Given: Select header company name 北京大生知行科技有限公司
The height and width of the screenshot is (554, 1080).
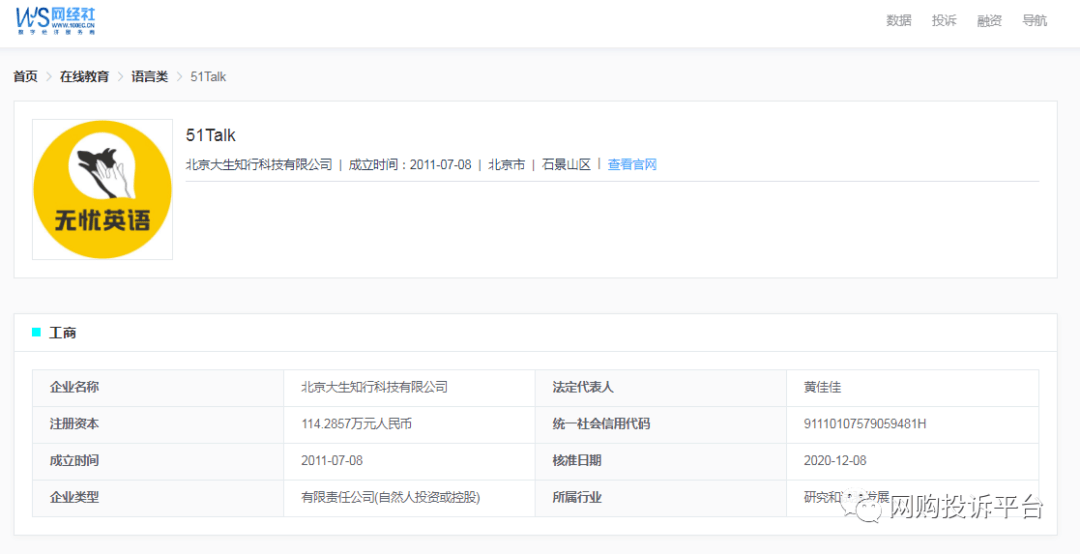Looking at the screenshot, I should click(259, 164).
